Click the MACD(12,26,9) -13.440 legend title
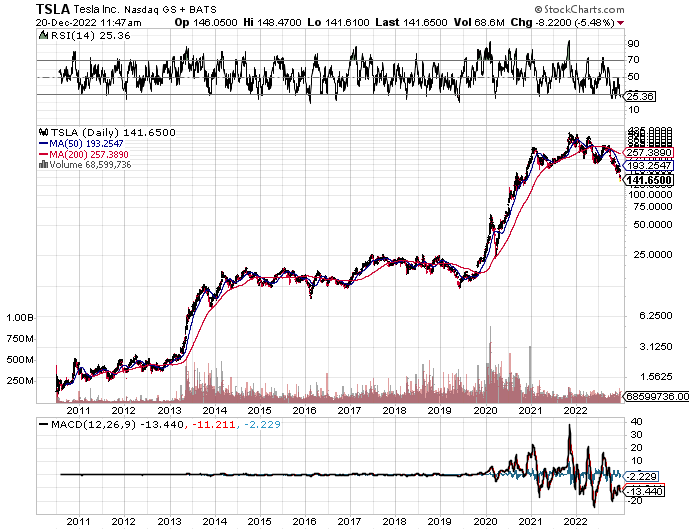The height and width of the screenshot is (531, 689). click(x=117, y=425)
